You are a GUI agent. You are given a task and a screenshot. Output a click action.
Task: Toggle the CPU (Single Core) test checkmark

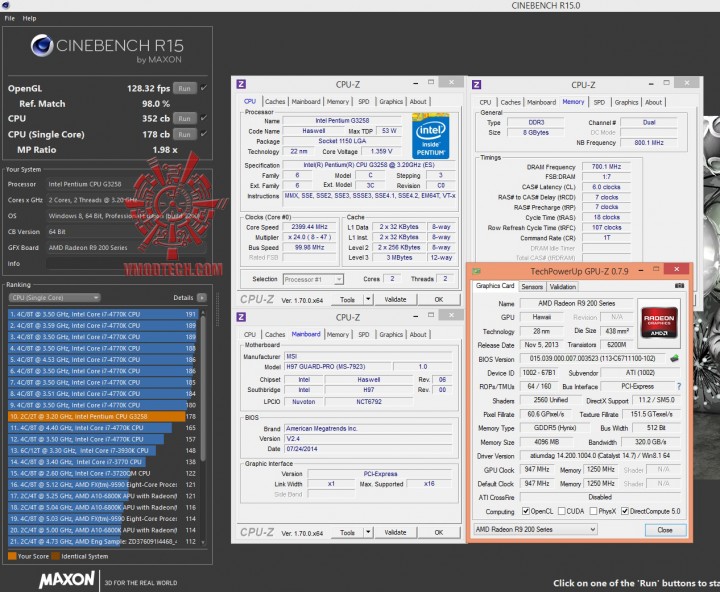pos(204,134)
